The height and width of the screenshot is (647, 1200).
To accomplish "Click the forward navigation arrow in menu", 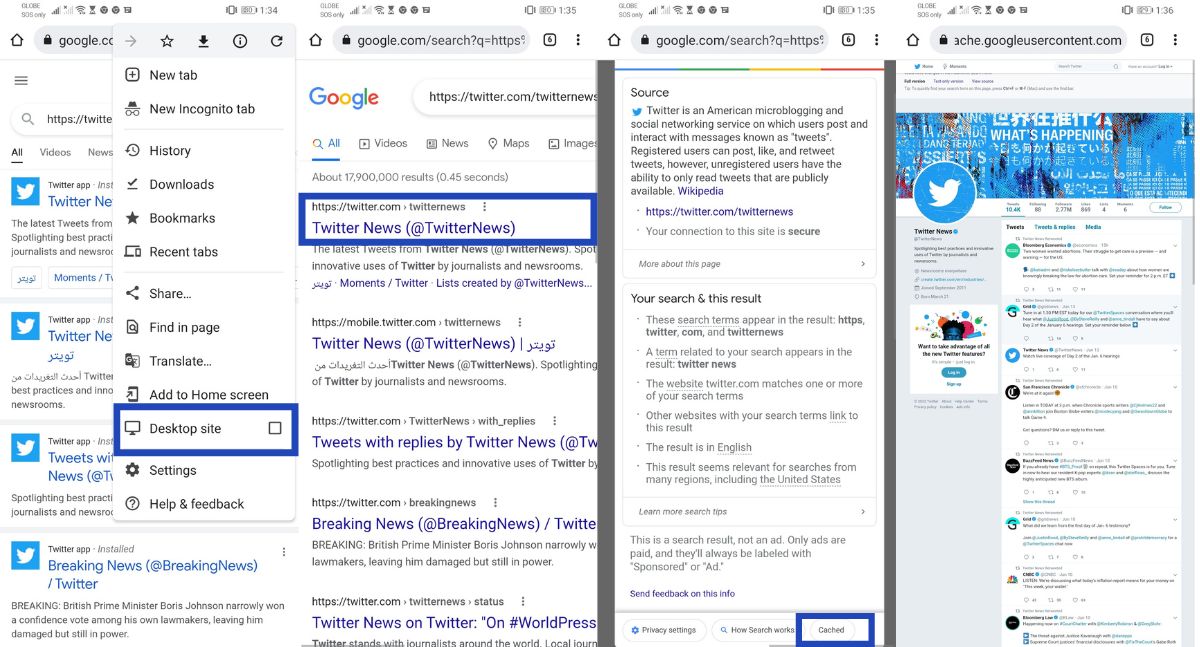I will (x=131, y=41).
